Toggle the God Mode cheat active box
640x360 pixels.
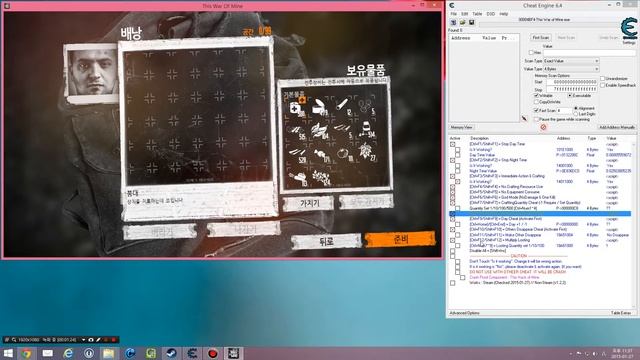coord(452,198)
